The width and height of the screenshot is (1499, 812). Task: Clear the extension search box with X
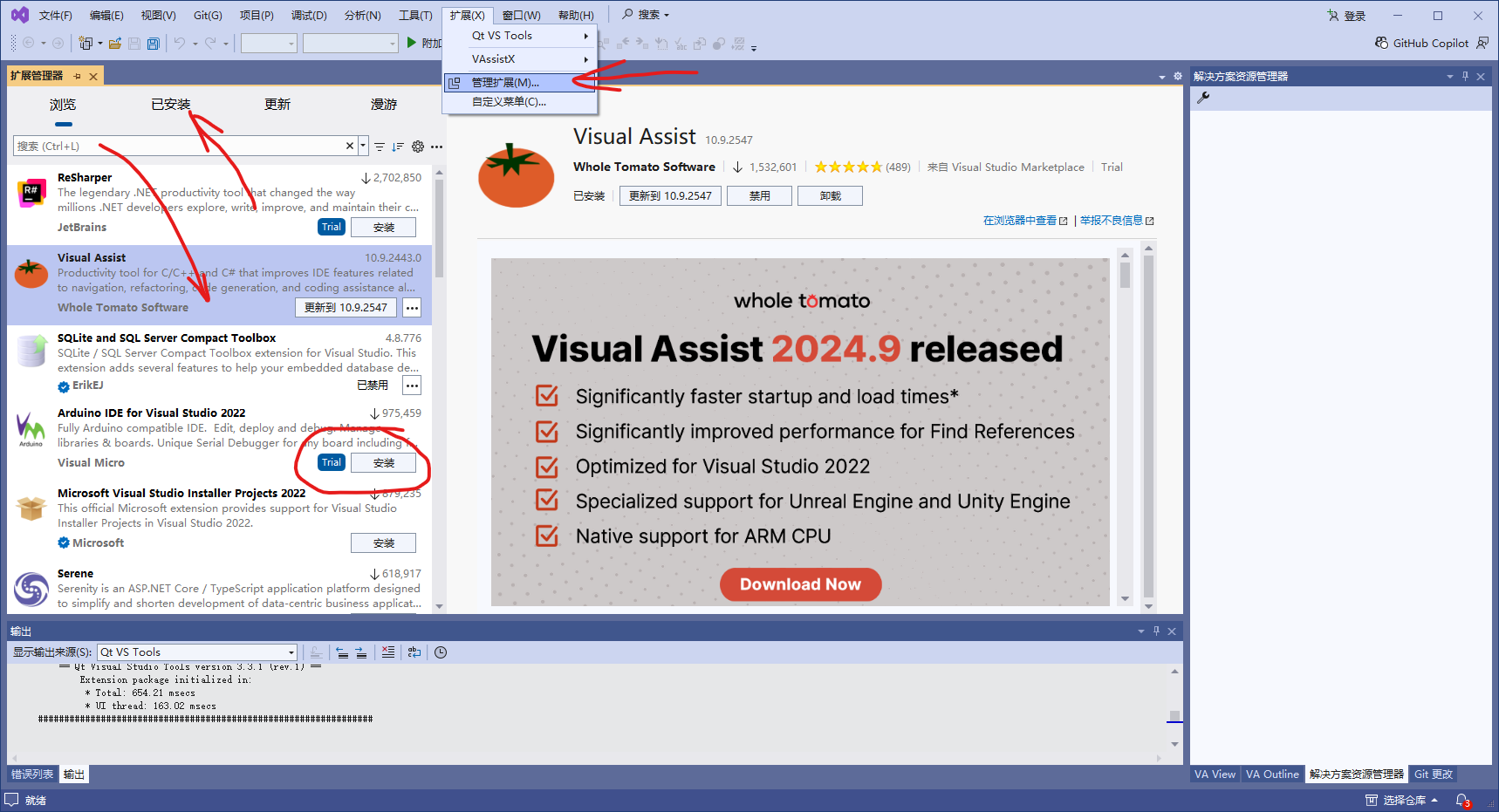pos(350,146)
